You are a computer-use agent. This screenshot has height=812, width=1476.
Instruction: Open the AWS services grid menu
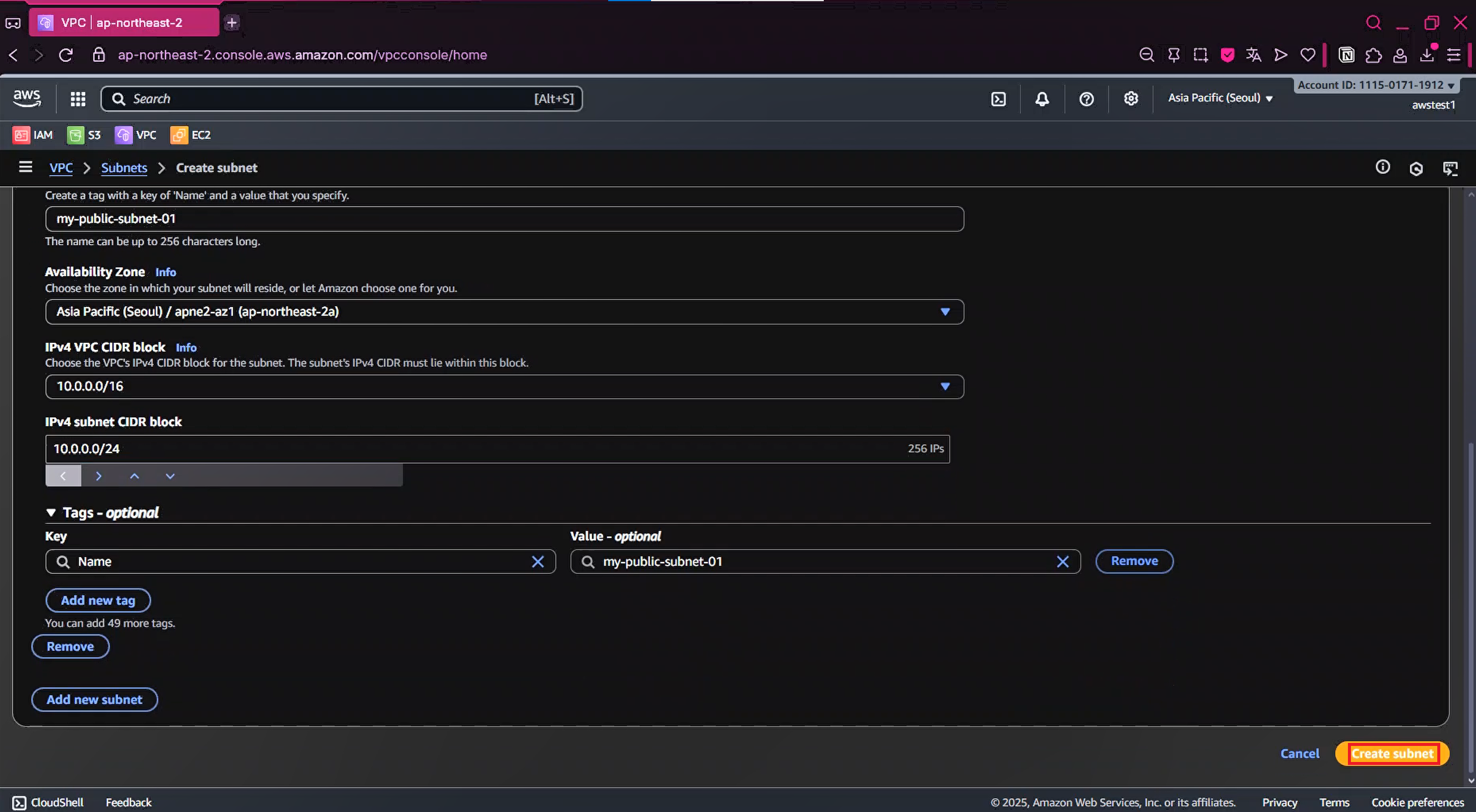click(78, 99)
